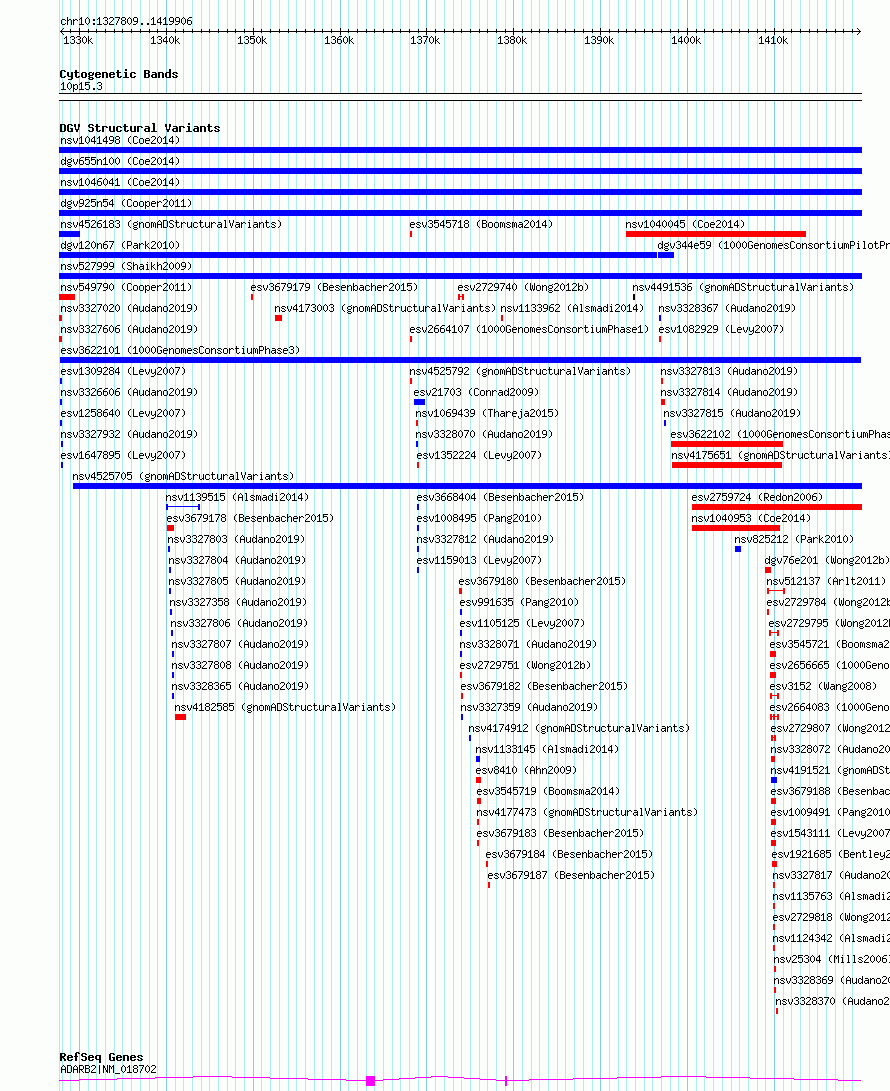Click the red nsv4182585 variant bar
The height and width of the screenshot is (1091, 890).
[180, 717]
